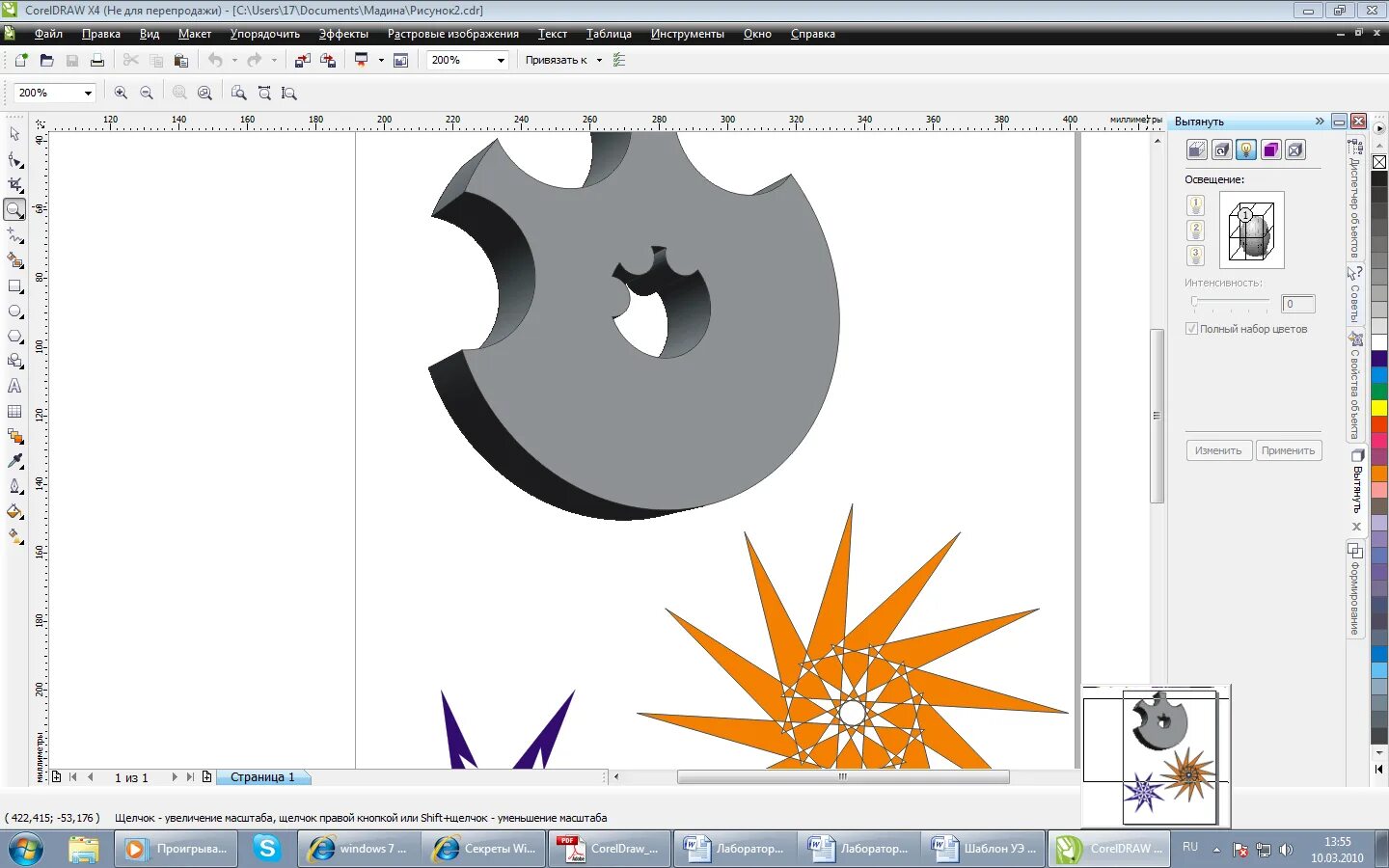Screen dimensions: 1389x868
Task: Collapse the docker with double chevron
Action: point(1320,121)
